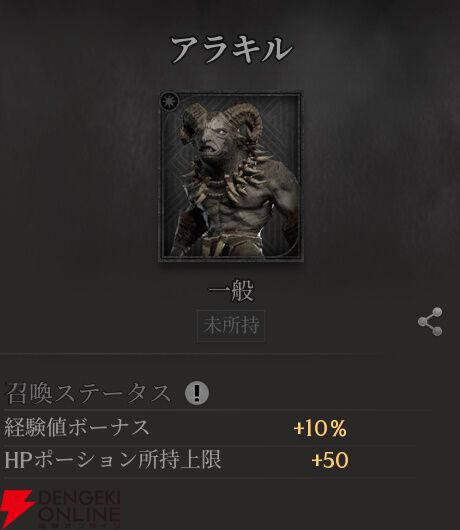Image resolution: width=460 pixels, height=530 pixels.
Task: Select the 経験値ボーナス stat row
Action: tap(216, 428)
